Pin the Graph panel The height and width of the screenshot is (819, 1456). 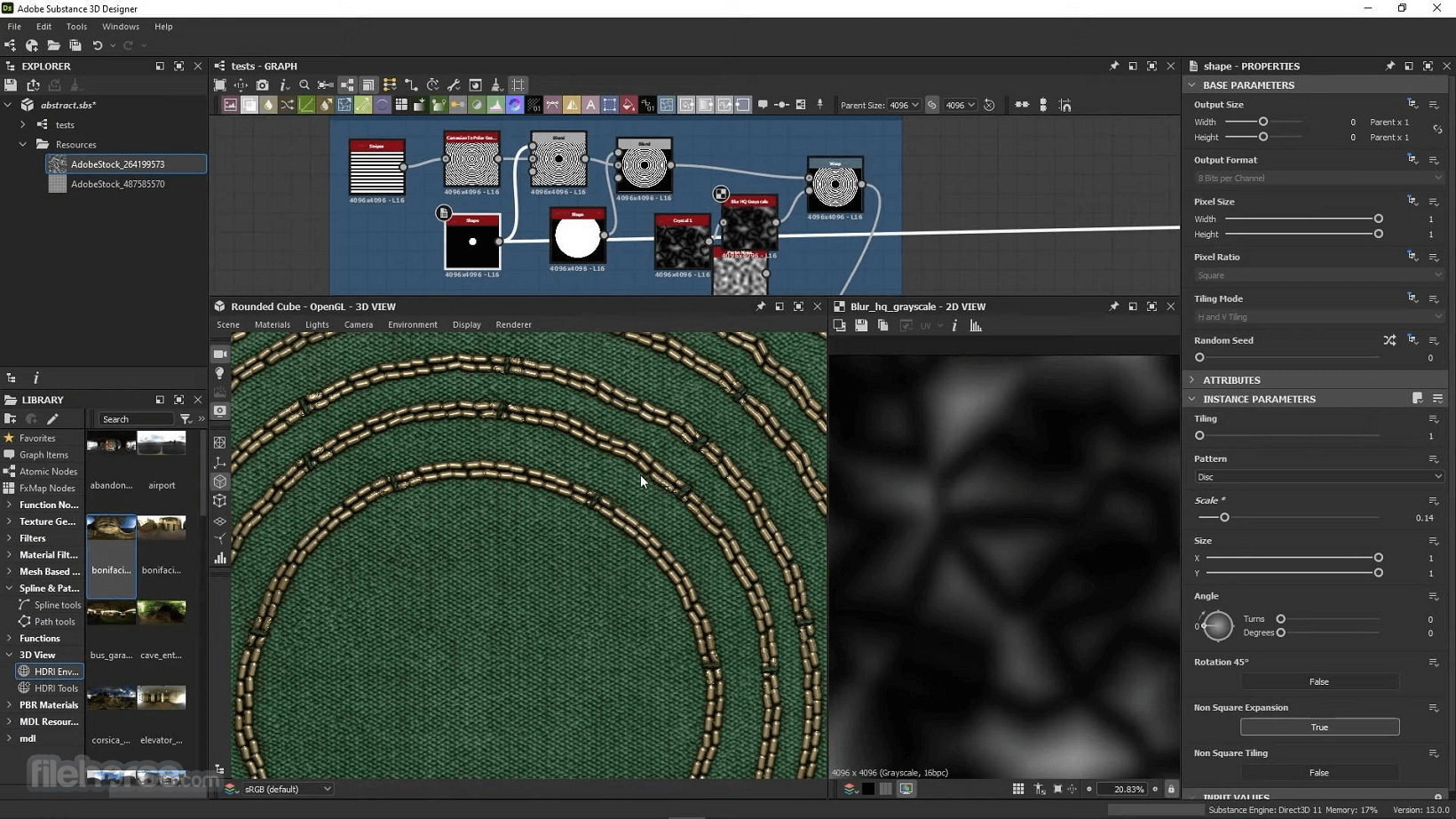1113,67
